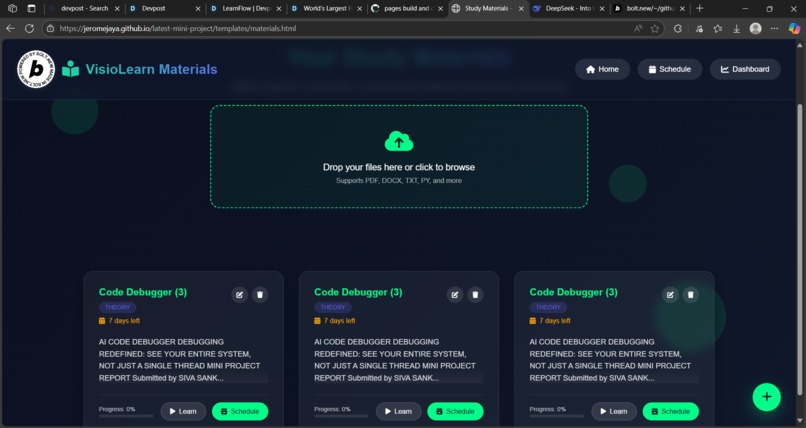Click the progress bar on middle card
This screenshot has width=806, height=428.
click(x=341, y=416)
